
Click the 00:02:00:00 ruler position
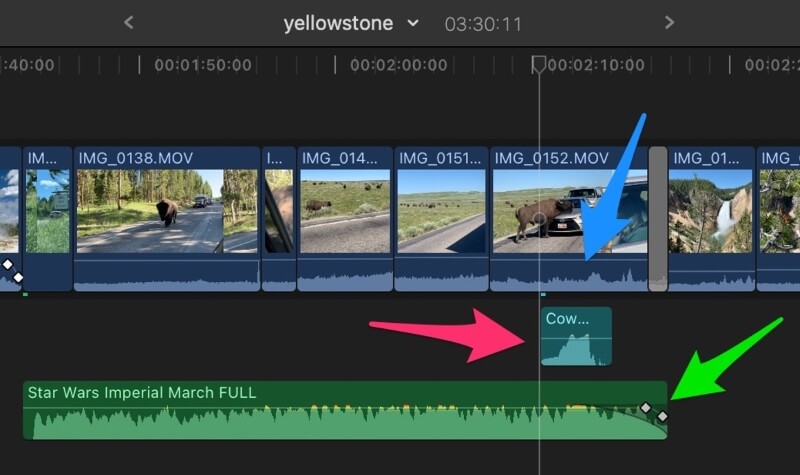click(398, 65)
